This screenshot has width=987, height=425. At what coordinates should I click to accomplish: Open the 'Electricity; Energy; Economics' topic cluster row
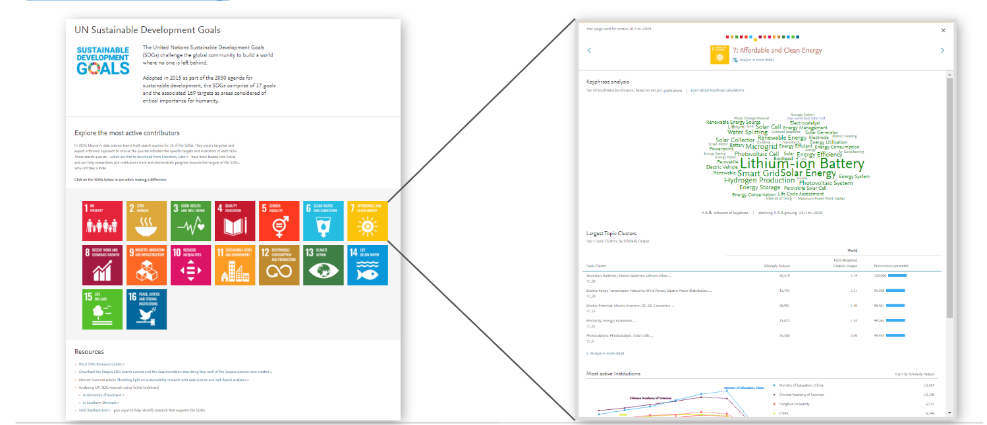point(764,324)
